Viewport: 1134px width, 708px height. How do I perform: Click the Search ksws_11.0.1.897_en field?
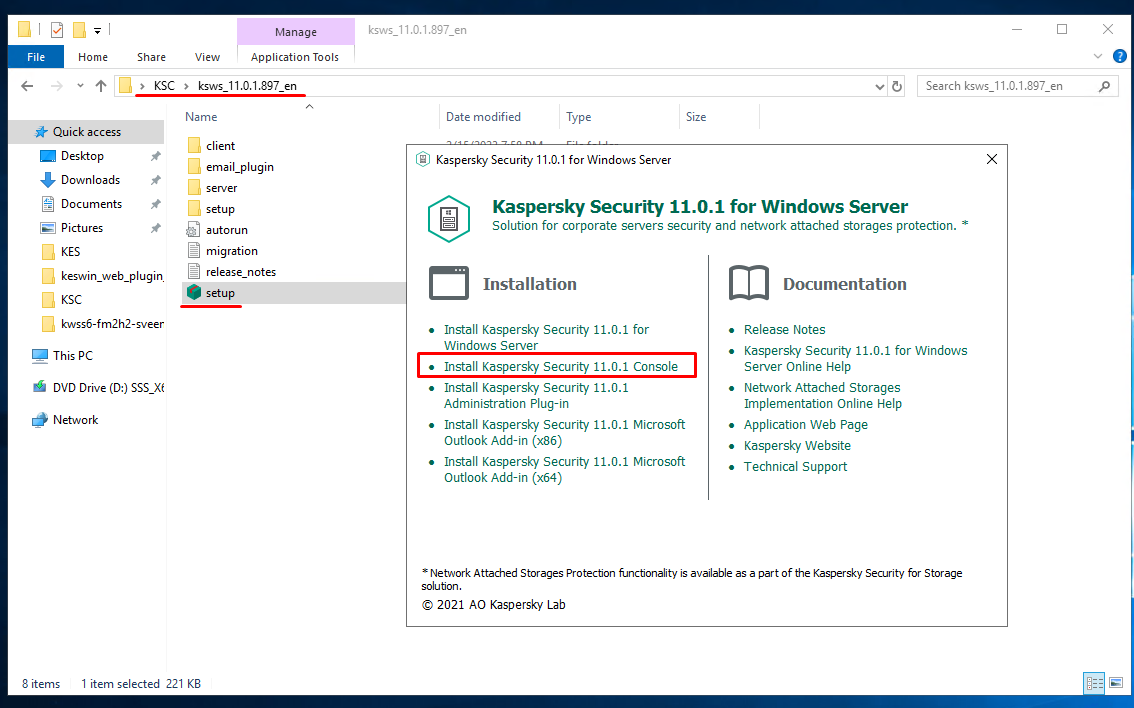point(1010,86)
